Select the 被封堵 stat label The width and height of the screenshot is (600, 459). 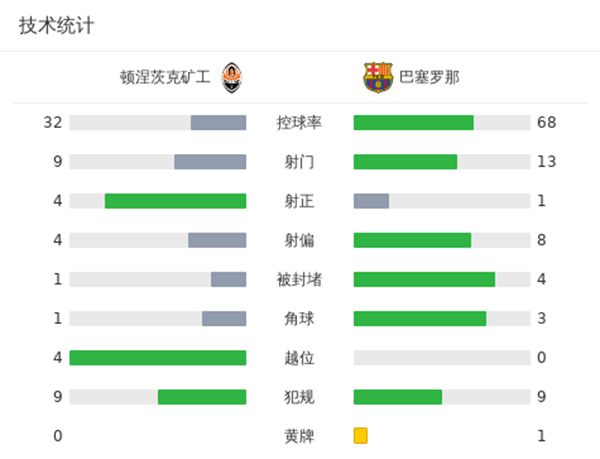coord(299,279)
